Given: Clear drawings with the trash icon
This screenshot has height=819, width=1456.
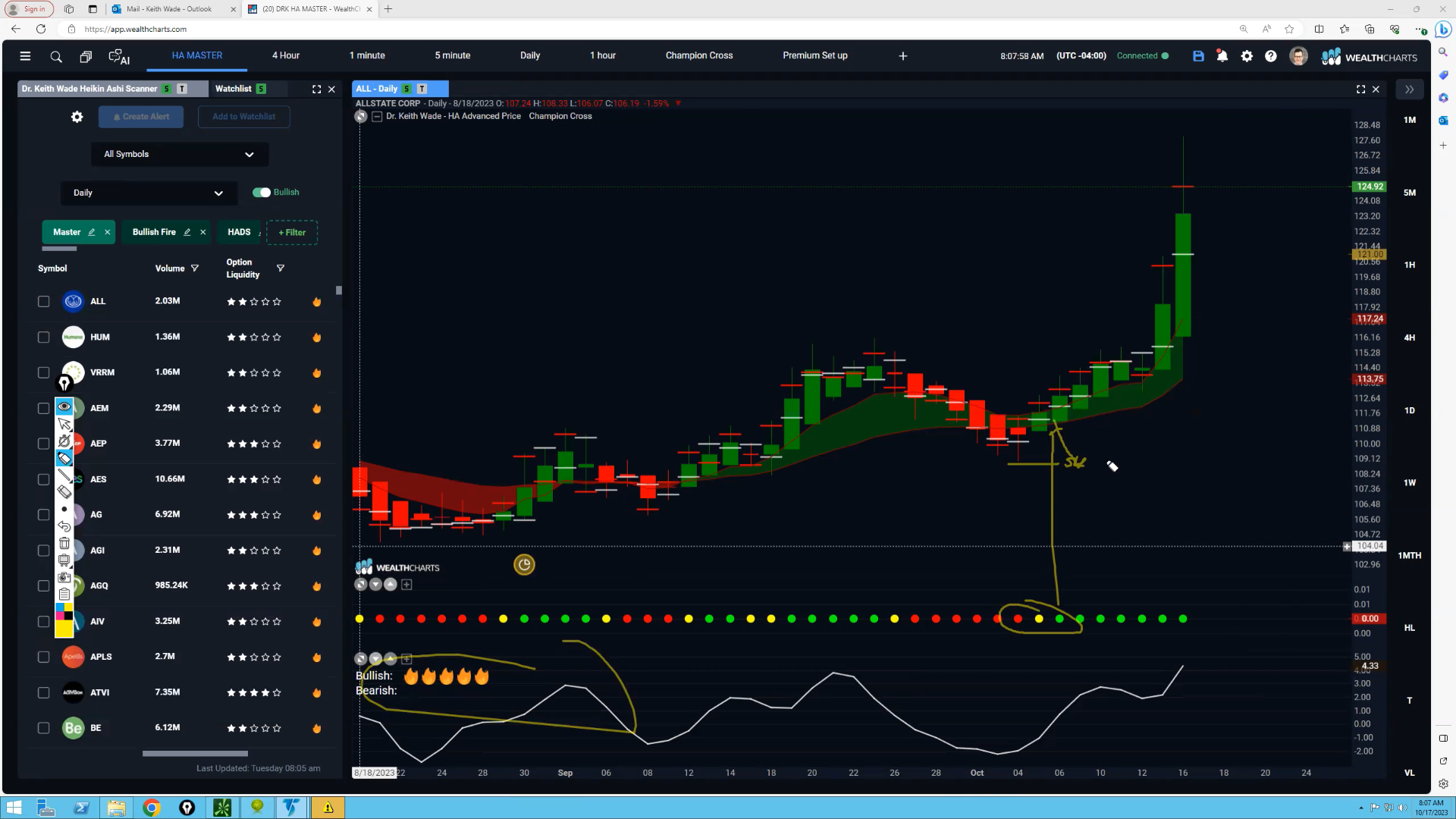Looking at the screenshot, I should pyautogui.click(x=64, y=543).
